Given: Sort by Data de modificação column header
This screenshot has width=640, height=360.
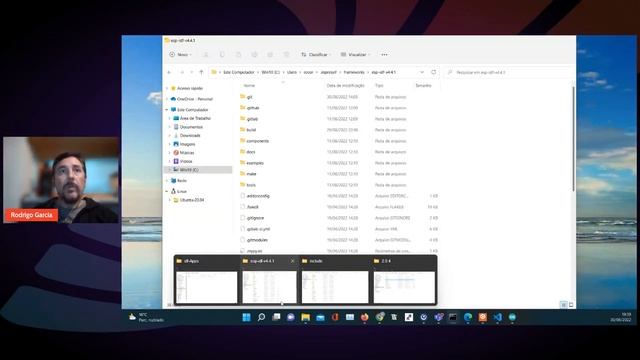Looking at the screenshot, I should pyautogui.click(x=345, y=86).
